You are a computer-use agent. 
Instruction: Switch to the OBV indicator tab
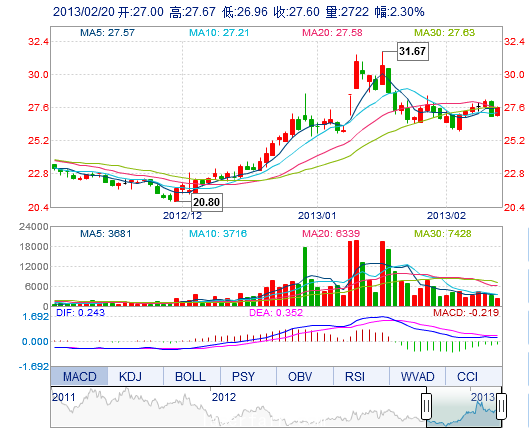click(300, 376)
